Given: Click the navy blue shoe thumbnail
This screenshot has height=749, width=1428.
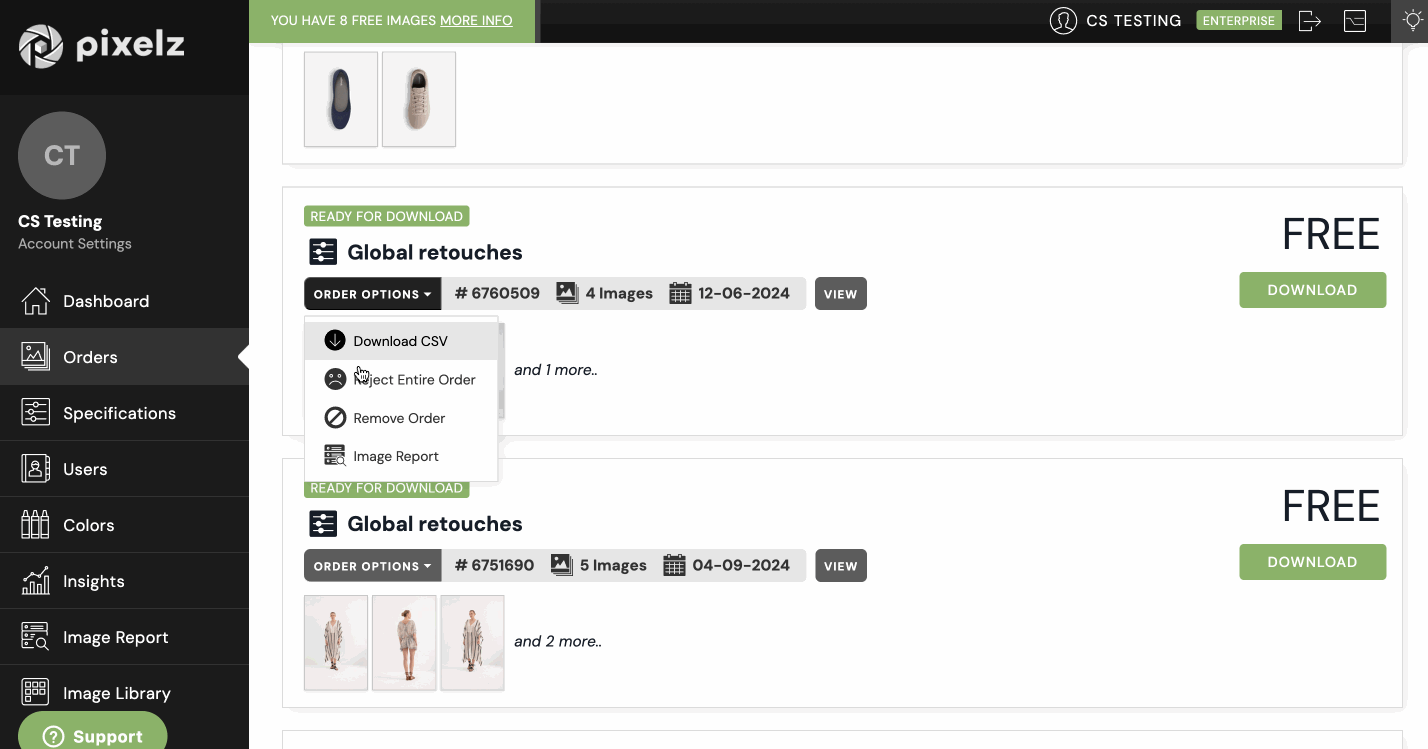Looking at the screenshot, I should (341, 100).
